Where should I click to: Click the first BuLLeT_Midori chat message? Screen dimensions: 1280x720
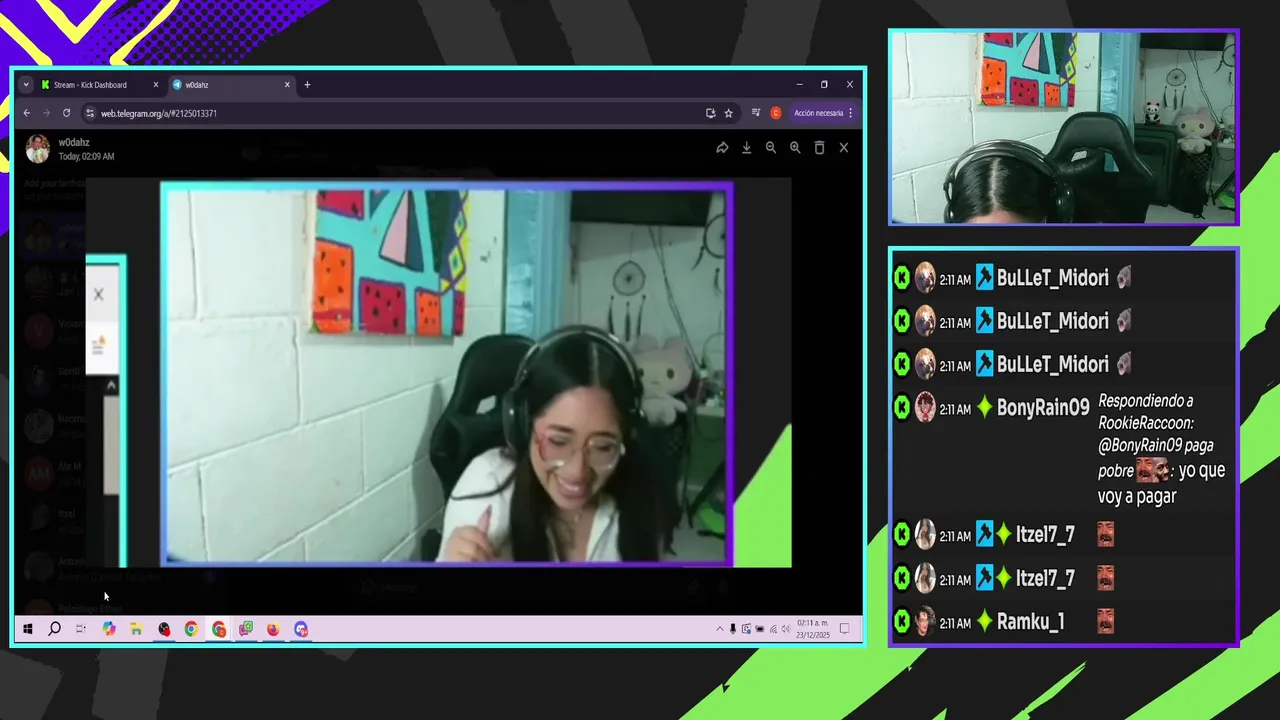click(1063, 278)
